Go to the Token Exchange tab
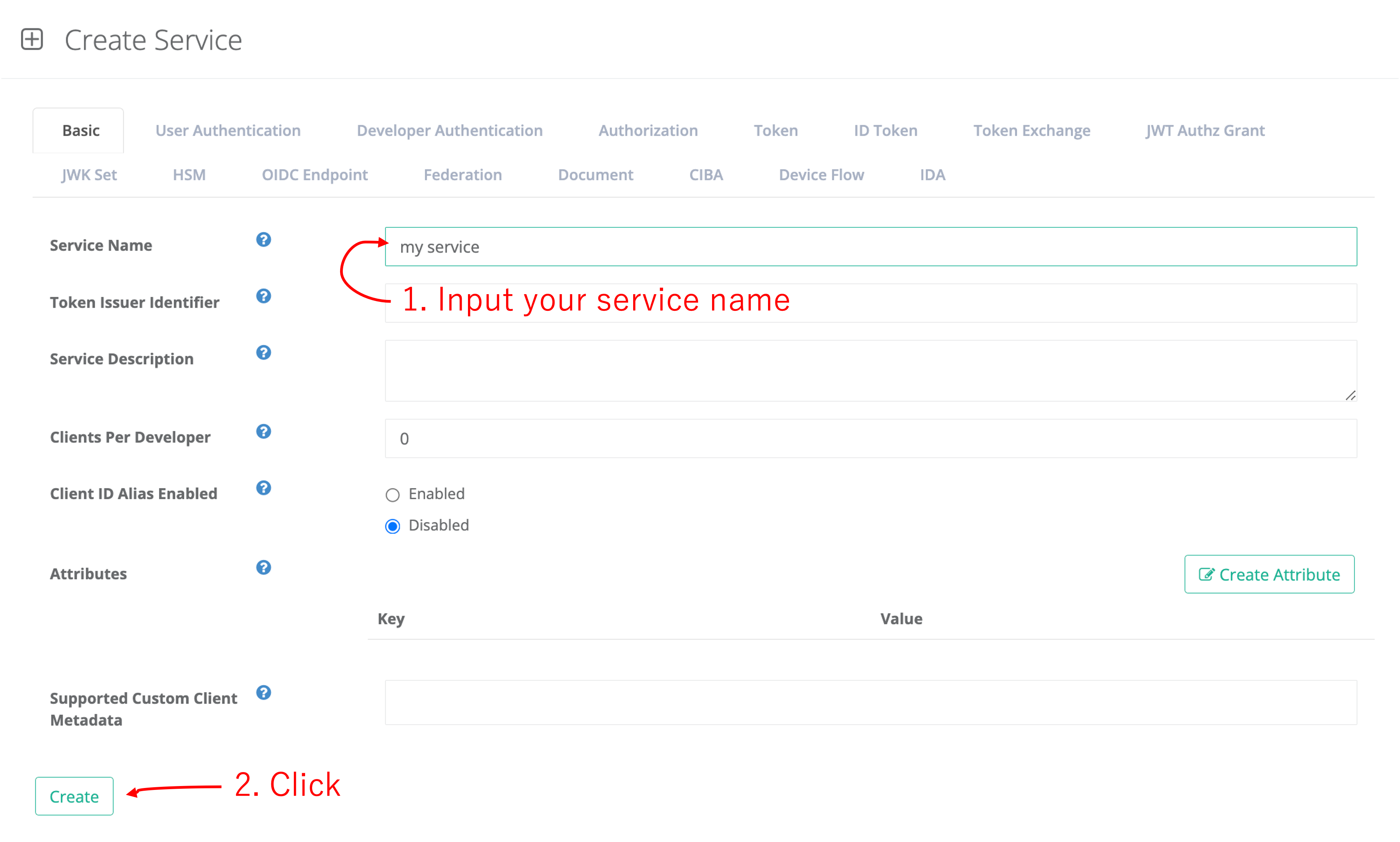The width and height of the screenshot is (1400, 842). [x=1031, y=131]
